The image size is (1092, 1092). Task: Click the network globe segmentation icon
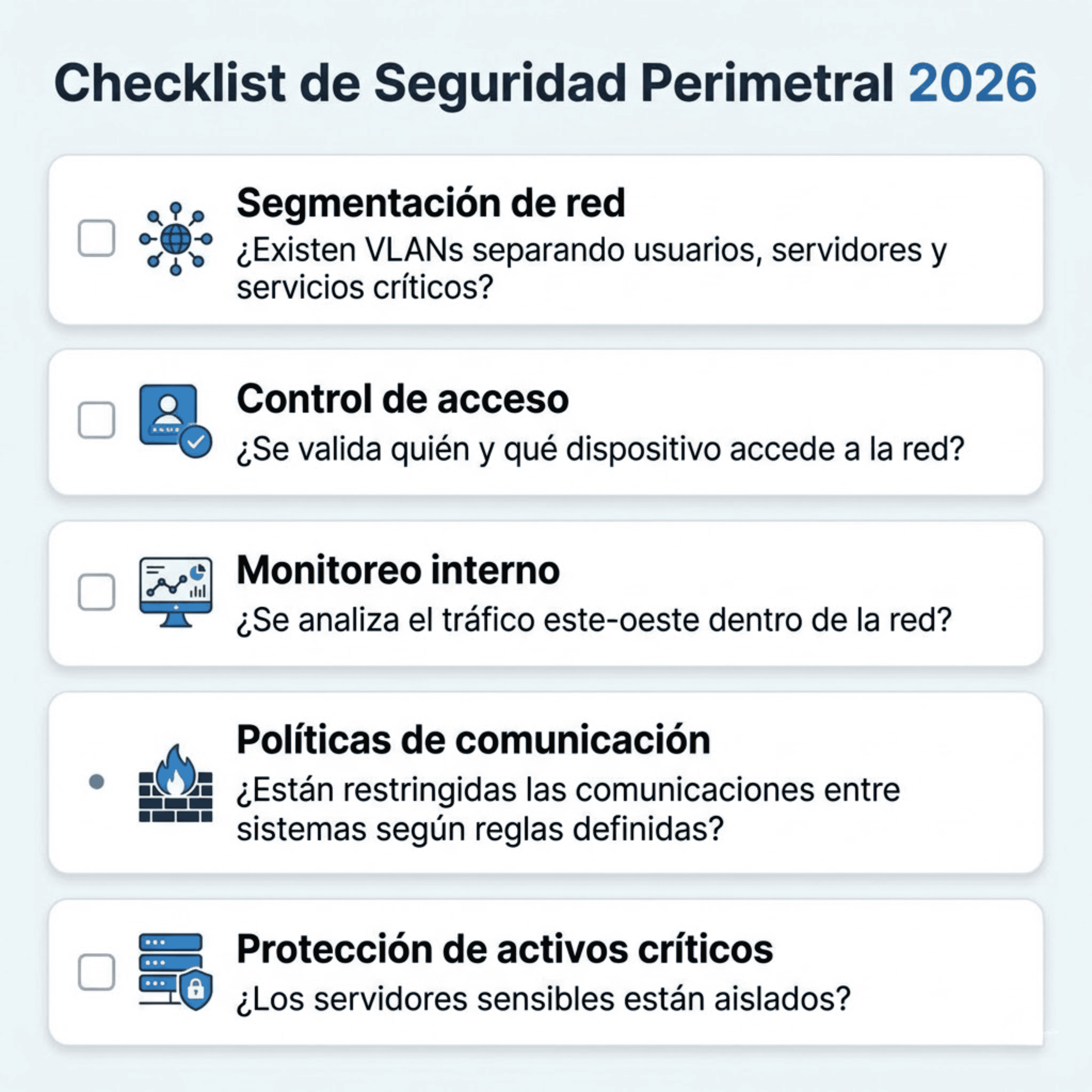pyautogui.click(x=176, y=238)
